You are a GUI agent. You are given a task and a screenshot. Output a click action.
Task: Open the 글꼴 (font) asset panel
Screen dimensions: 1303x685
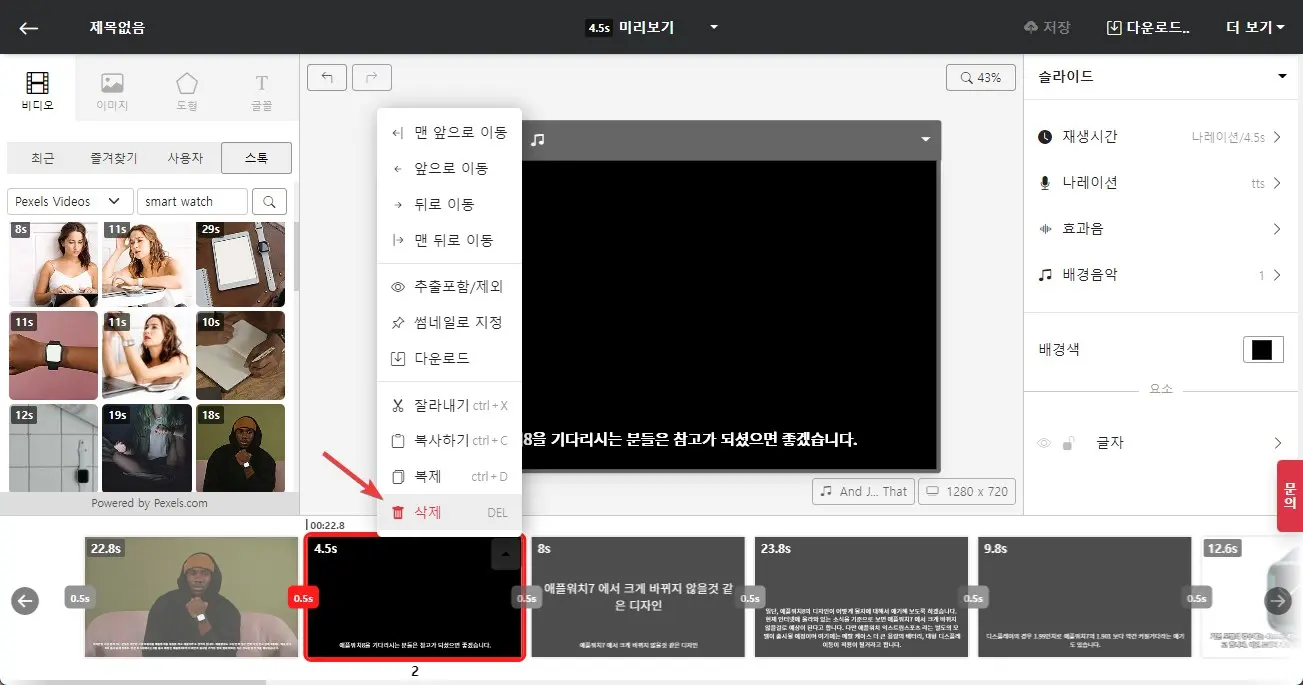261,91
